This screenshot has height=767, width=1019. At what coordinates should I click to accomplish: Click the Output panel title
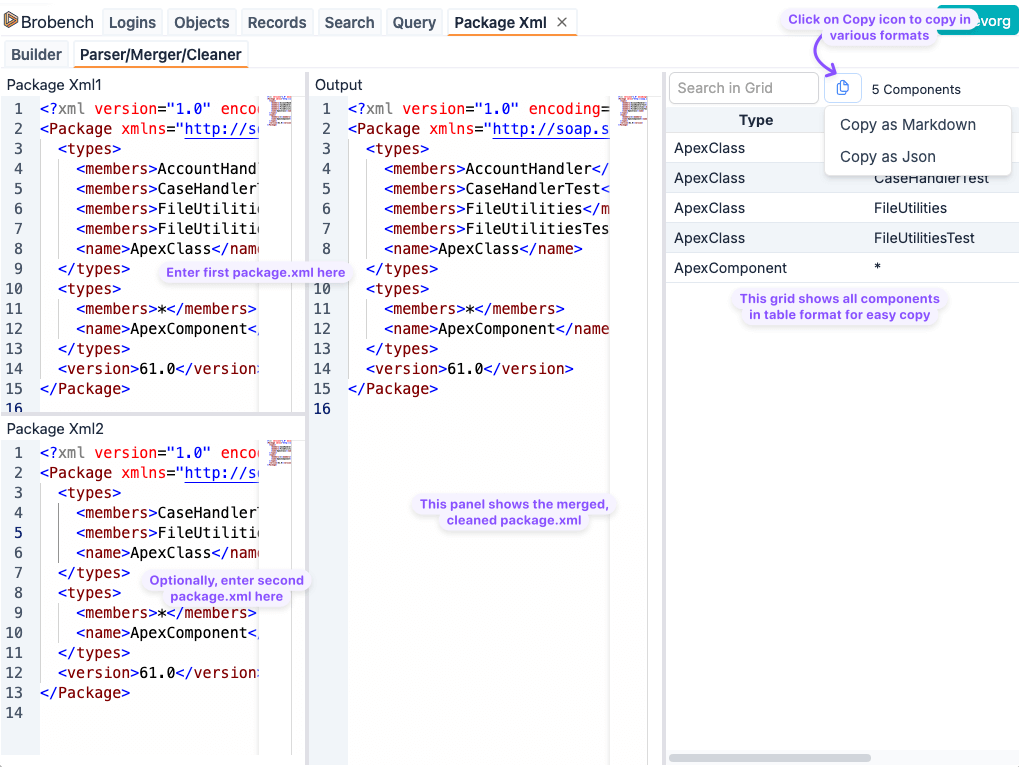(x=339, y=85)
